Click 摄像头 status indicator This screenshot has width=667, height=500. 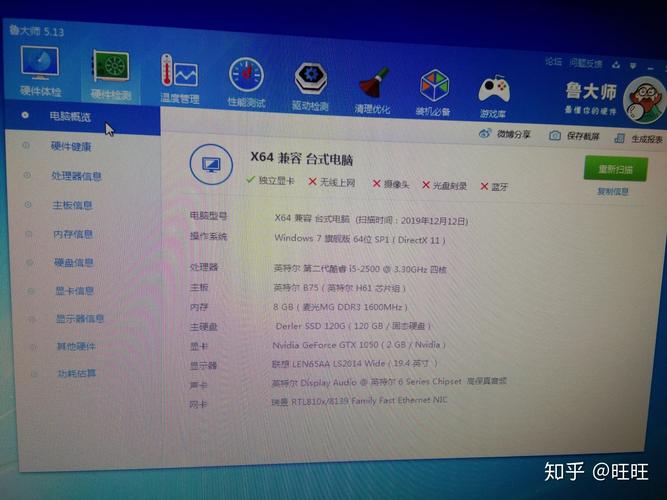[x=391, y=184]
